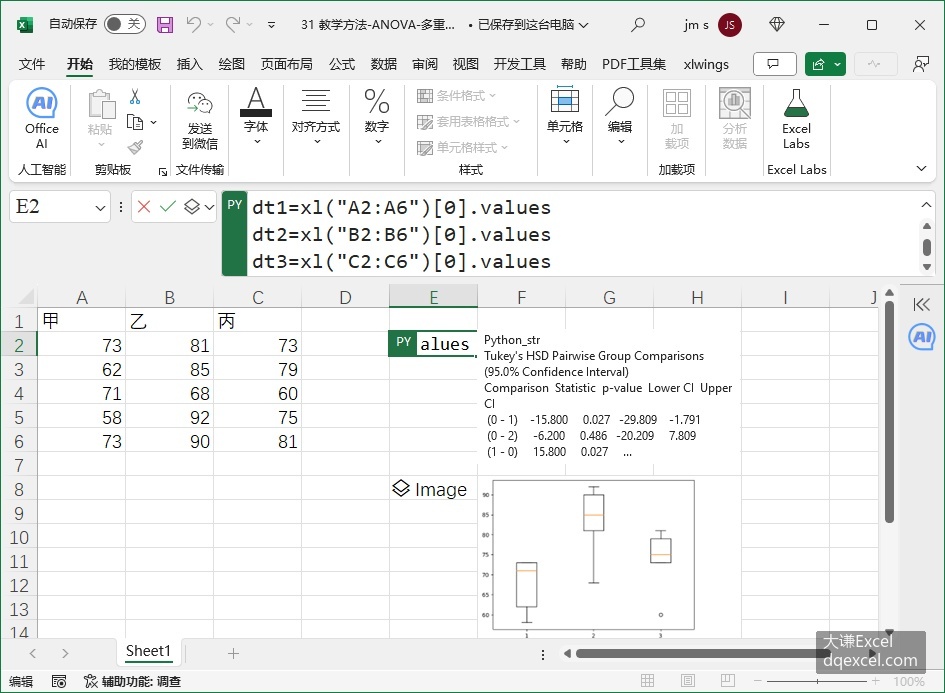The width and height of the screenshot is (945, 693).
Task: Click accessibility checker status icon
Action: pyautogui.click(x=90, y=681)
